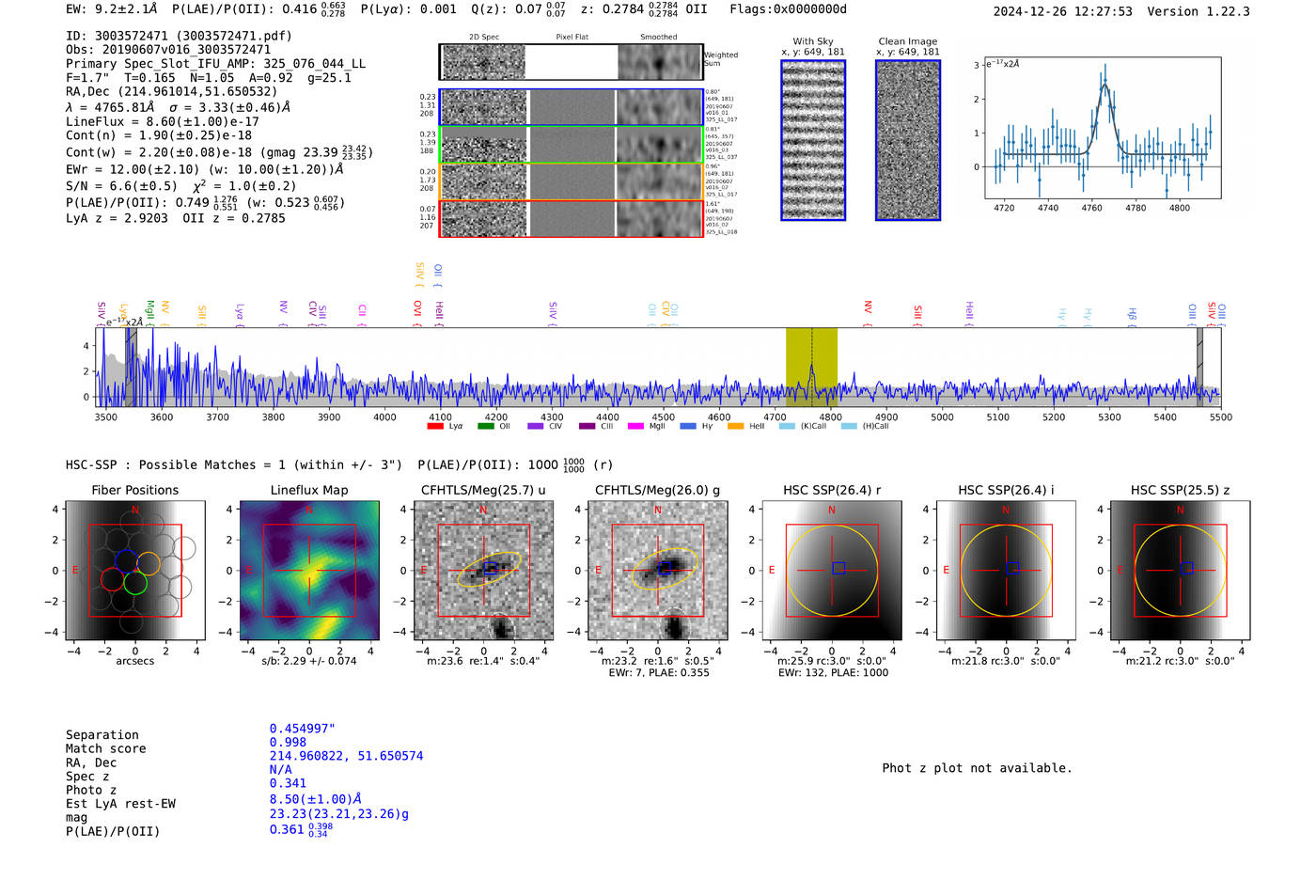Open the Fiber Positions cutout image
Screen dimensions: 1316x896
135,570
